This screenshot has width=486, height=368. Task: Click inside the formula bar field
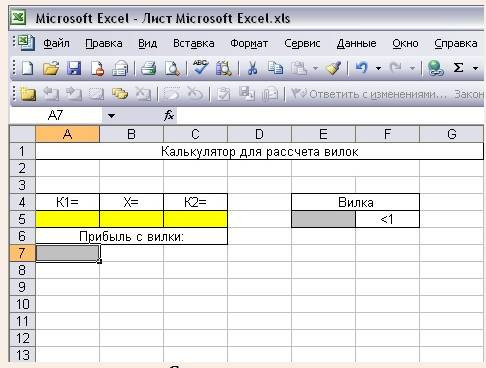[x=330, y=116]
